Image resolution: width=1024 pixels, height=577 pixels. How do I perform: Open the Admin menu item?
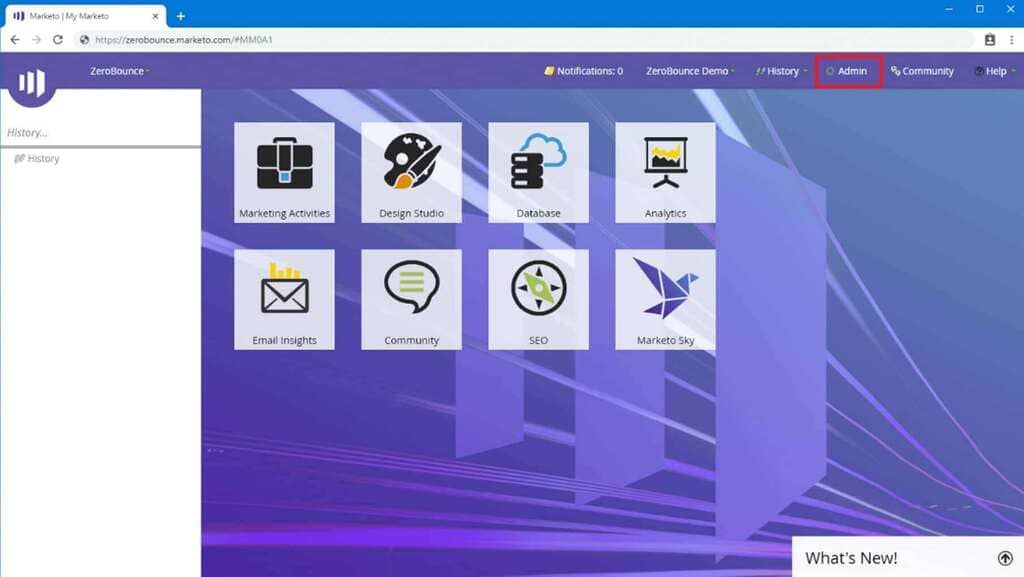pos(847,70)
